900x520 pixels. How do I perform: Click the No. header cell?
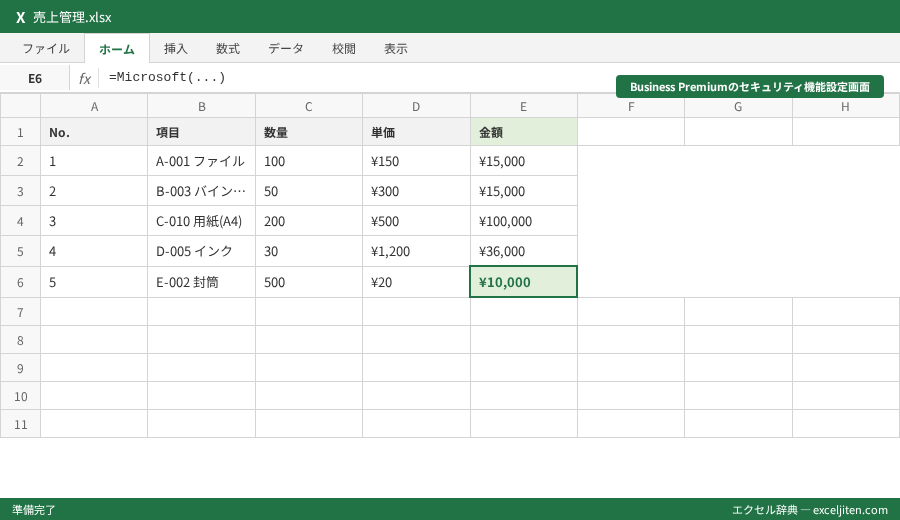tap(94, 133)
